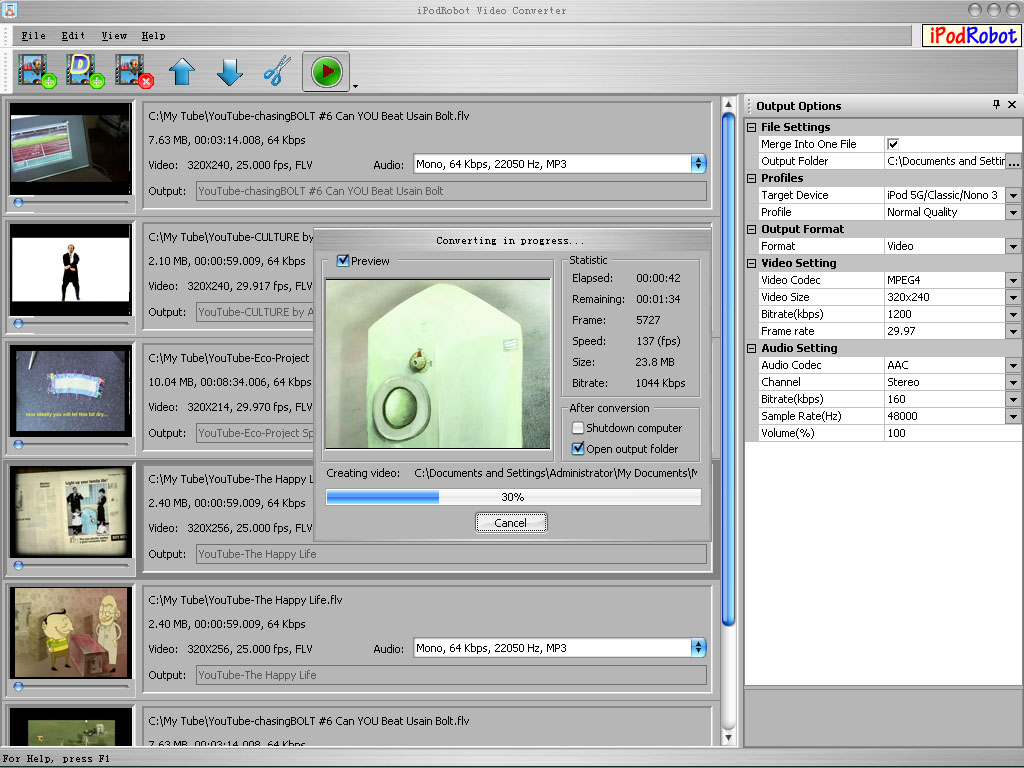The image size is (1024, 768).
Task: Uncheck the Preview checkbox
Action: [343, 261]
